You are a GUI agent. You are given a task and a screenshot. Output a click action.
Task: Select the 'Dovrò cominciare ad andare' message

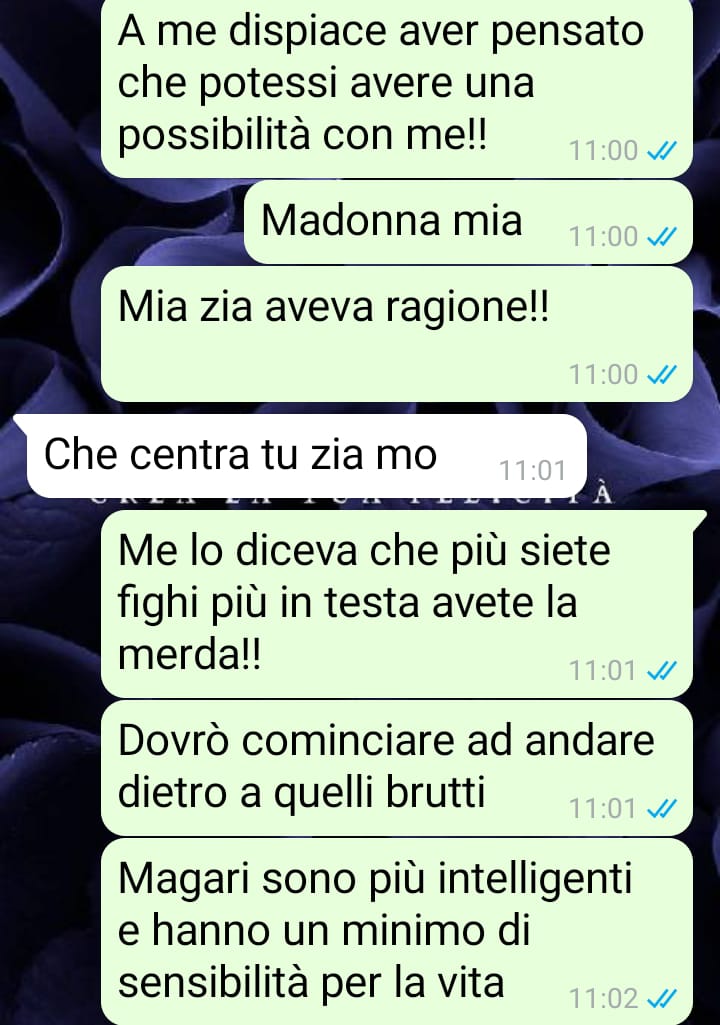(x=396, y=768)
